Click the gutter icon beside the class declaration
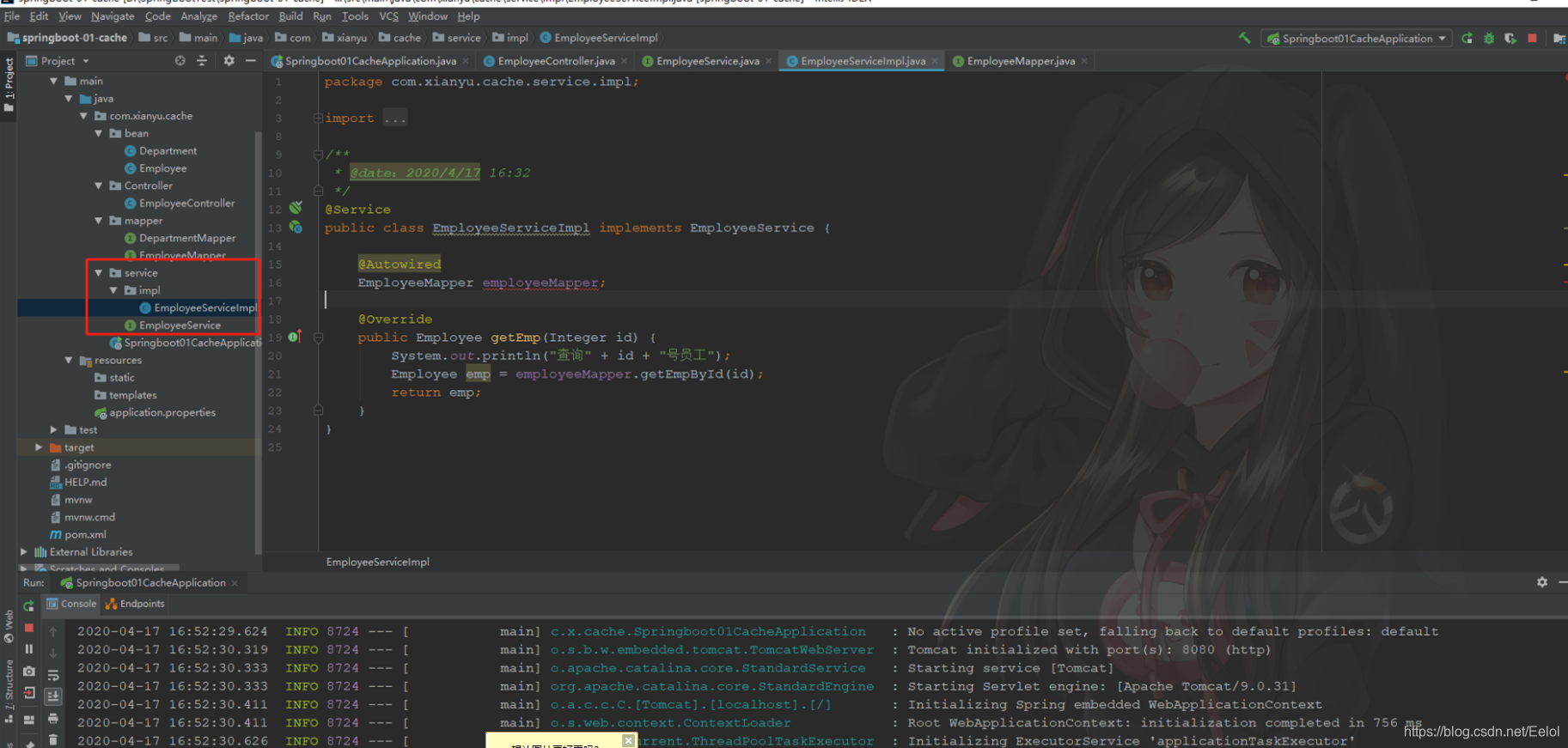The image size is (1568, 748). click(x=296, y=228)
